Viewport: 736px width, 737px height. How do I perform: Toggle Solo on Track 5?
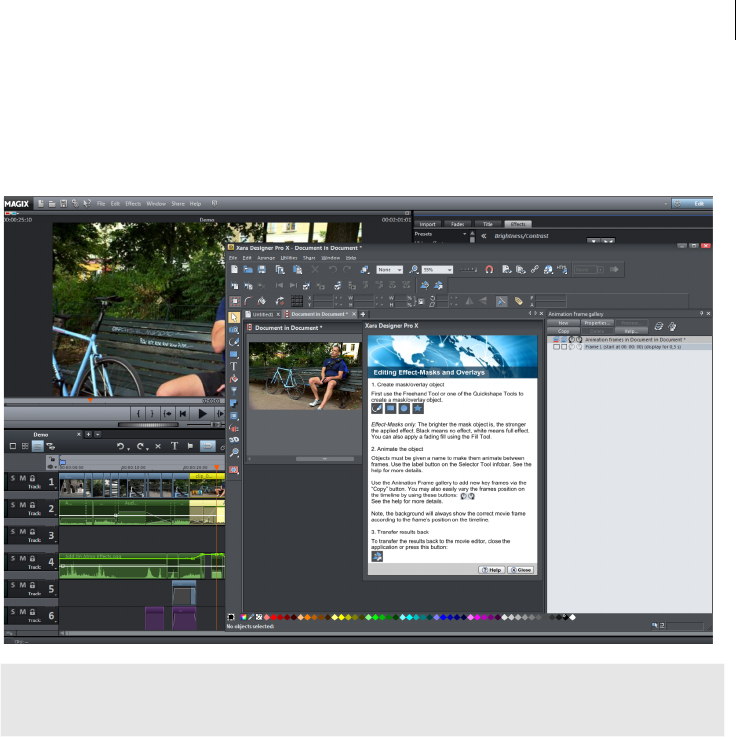pyautogui.click(x=13, y=585)
